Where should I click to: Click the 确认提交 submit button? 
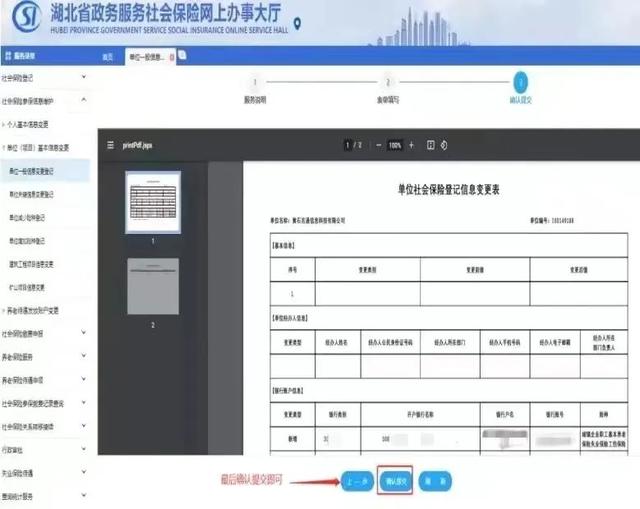(395, 481)
